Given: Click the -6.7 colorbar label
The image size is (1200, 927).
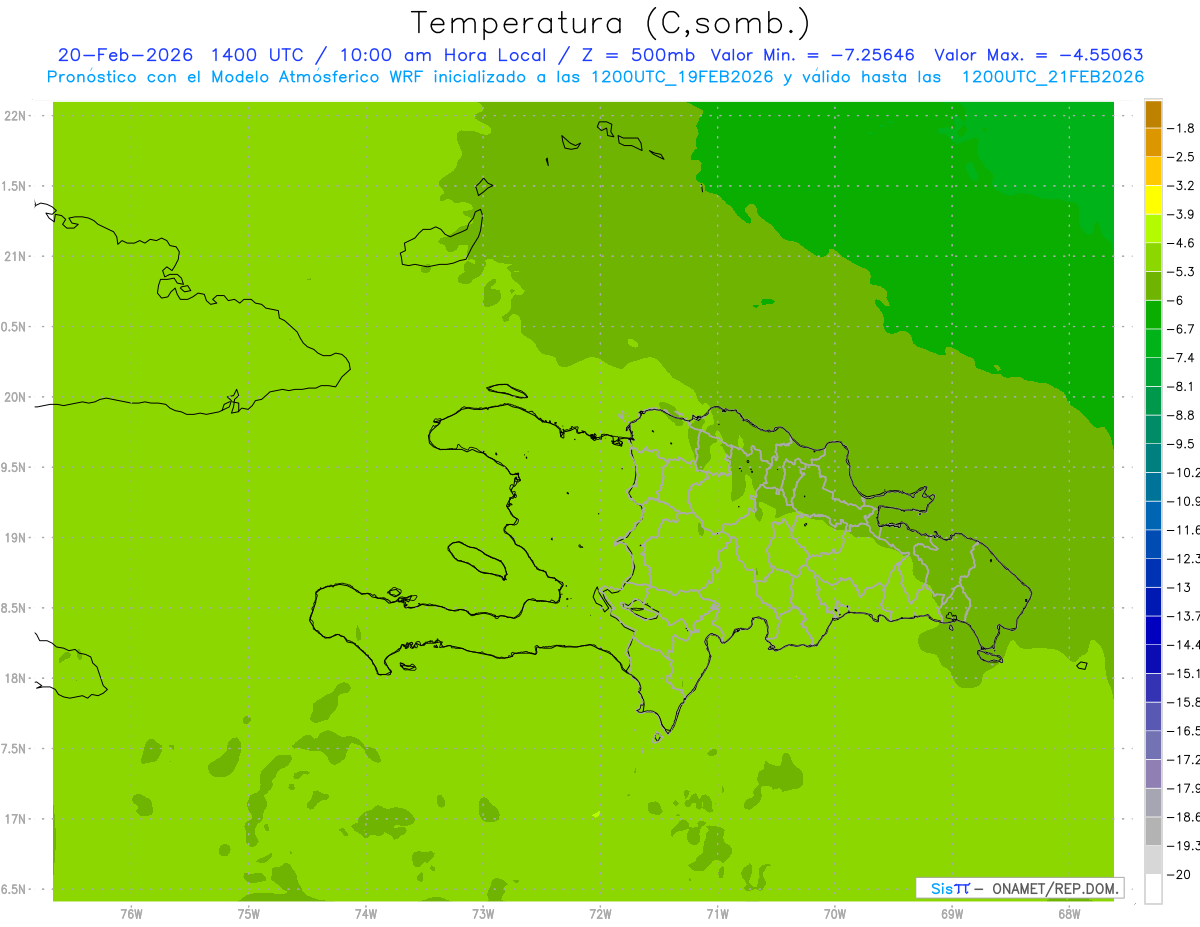Looking at the screenshot, I should click(x=1183, y=329).
